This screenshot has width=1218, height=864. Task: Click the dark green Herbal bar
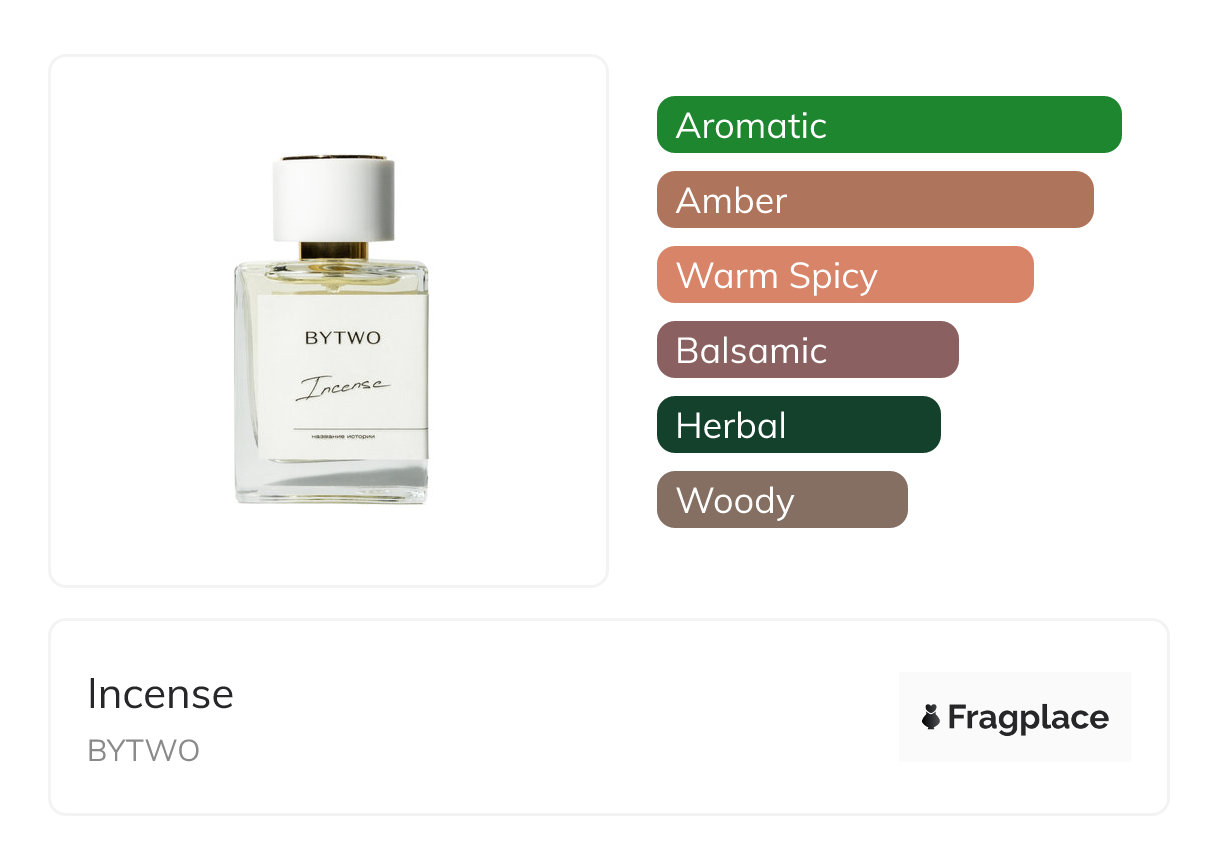click(799, 425)
